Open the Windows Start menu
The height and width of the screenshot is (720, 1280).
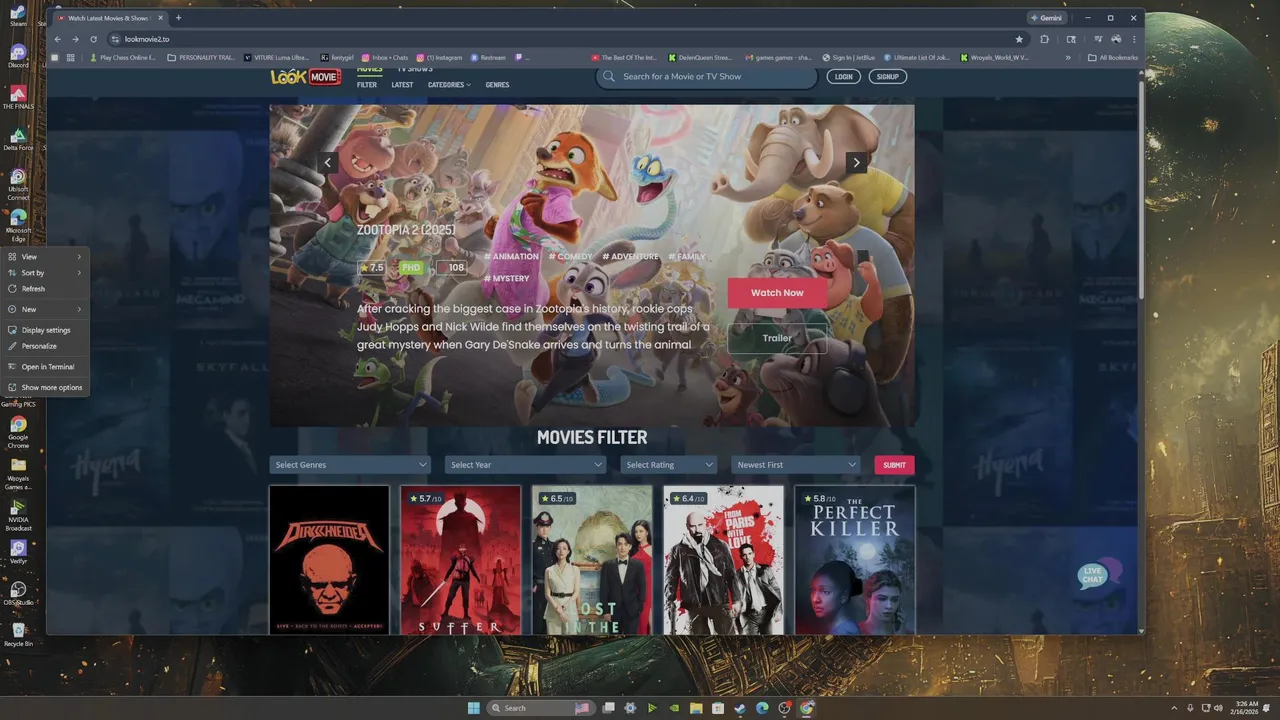click(473, 708)
